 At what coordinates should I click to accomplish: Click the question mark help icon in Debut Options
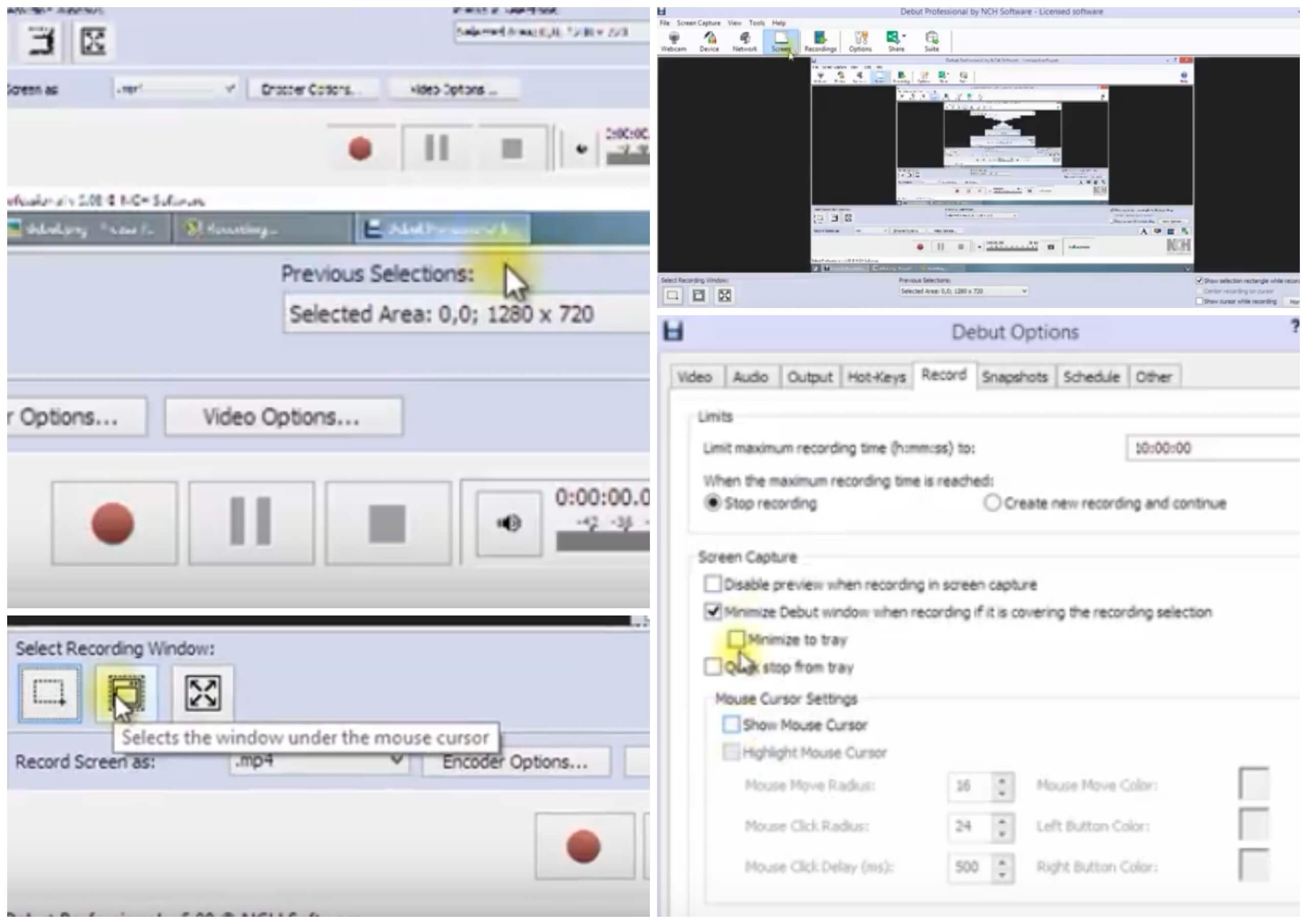(1295, 326)
